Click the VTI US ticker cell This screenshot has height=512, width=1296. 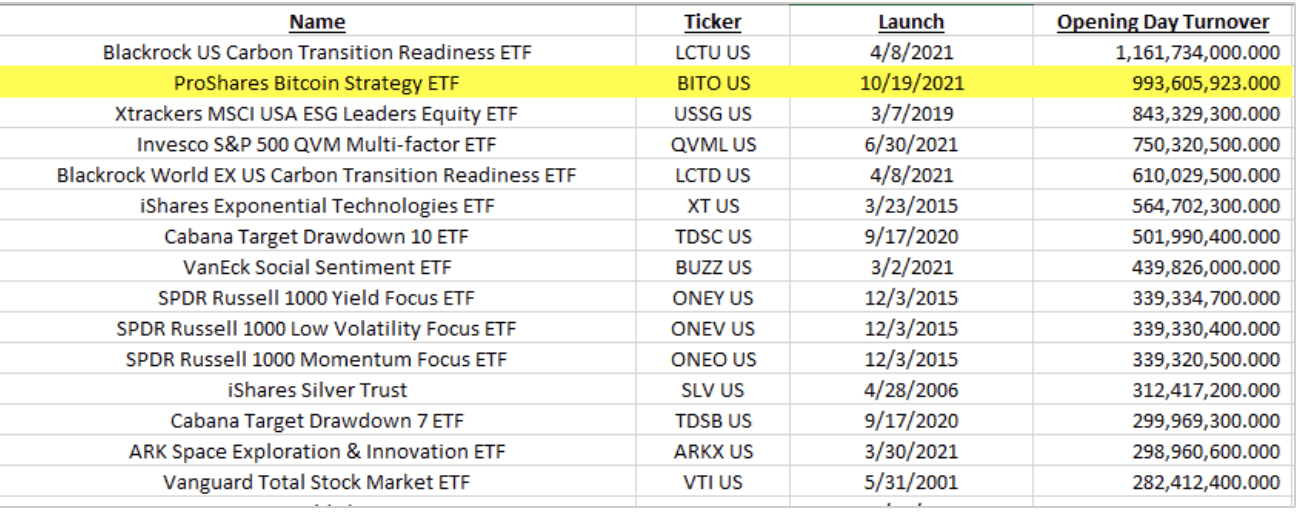712,482
